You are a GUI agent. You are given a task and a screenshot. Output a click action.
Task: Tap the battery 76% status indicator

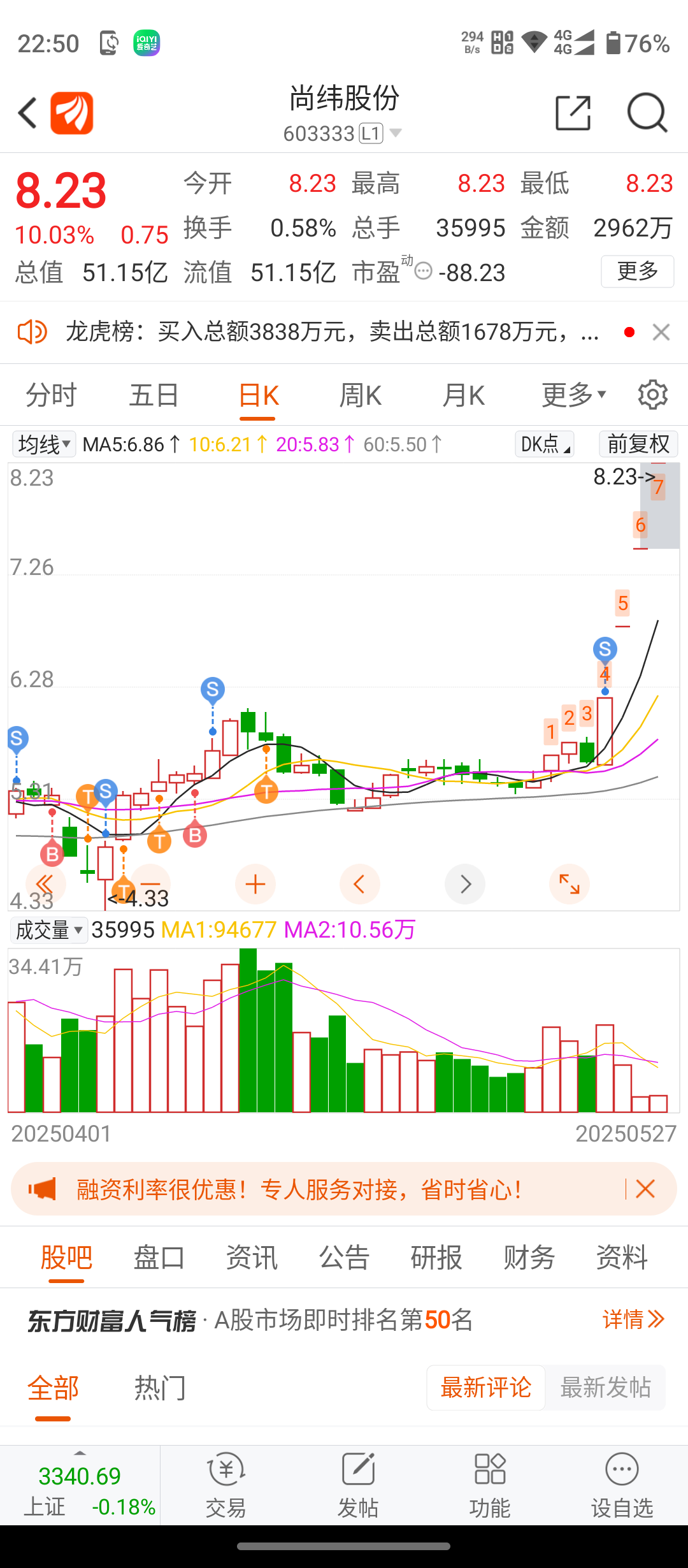point(638,43)
